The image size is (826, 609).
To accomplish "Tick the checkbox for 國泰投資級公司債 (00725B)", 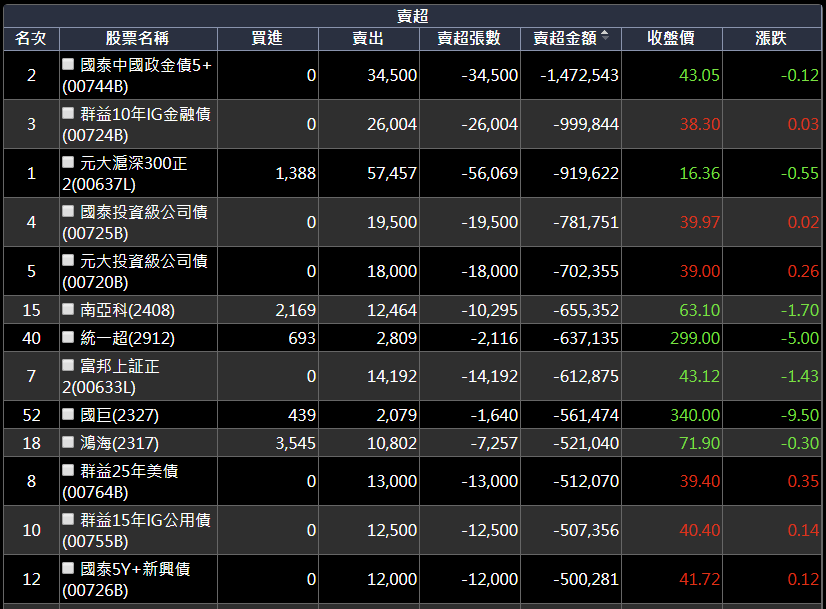I will [68, 211].
